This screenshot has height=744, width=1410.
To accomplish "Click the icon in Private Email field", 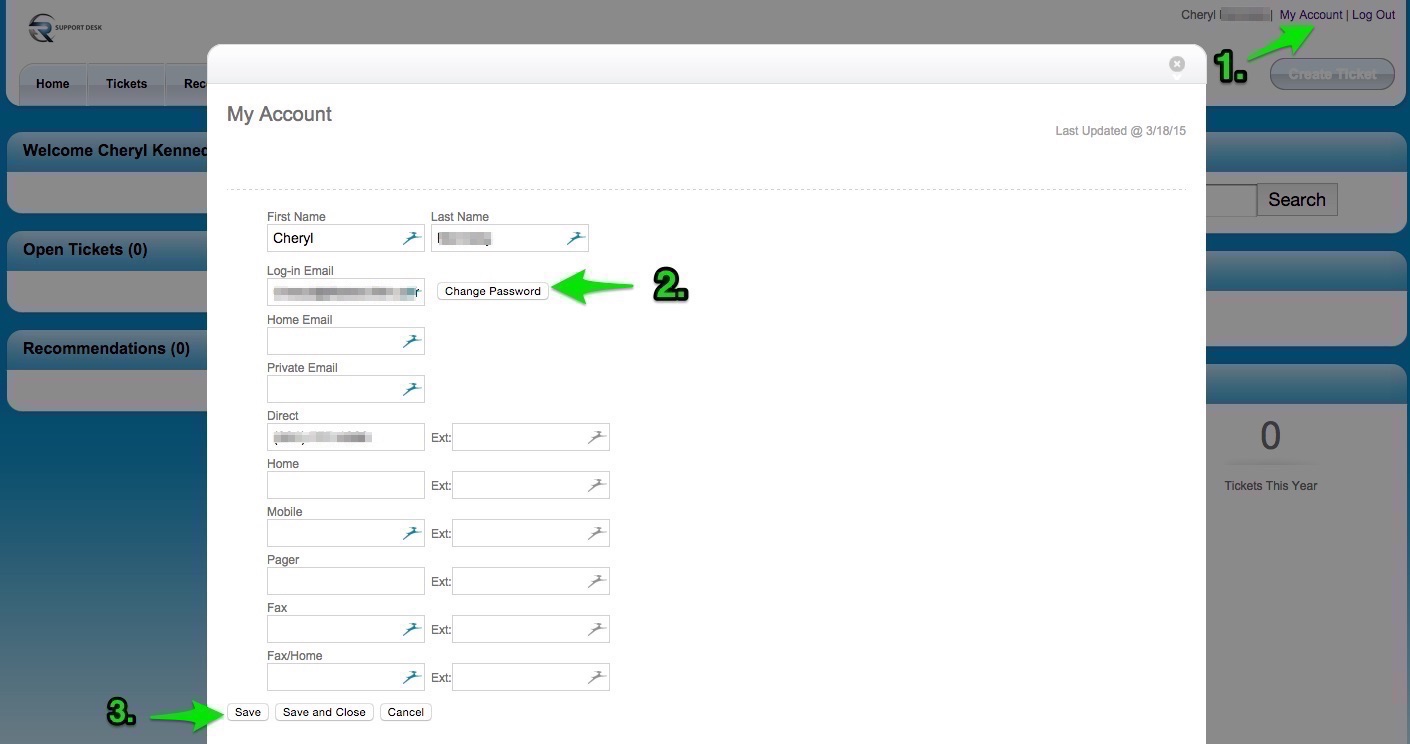I will 412,389.
